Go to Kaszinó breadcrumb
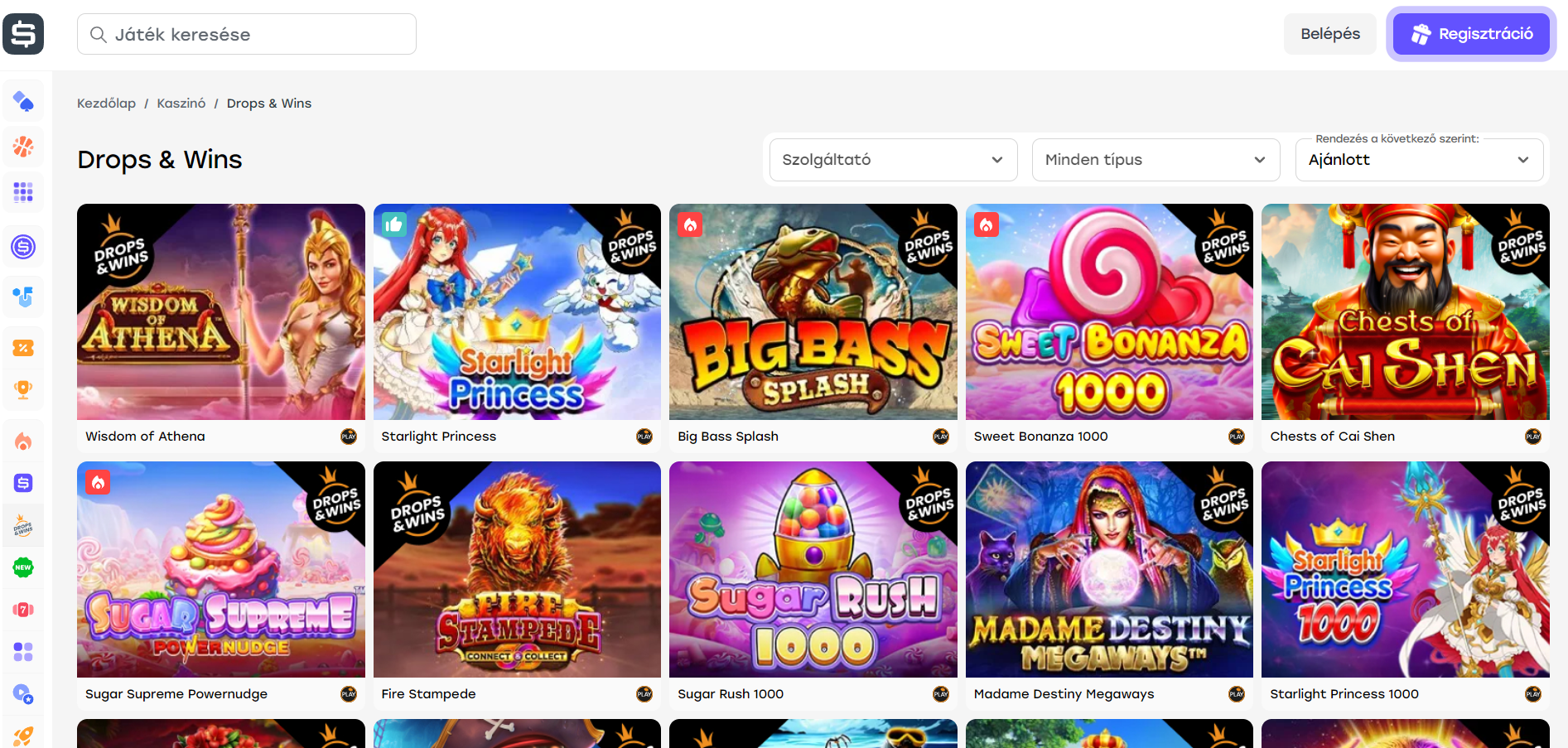 (181, 104)
